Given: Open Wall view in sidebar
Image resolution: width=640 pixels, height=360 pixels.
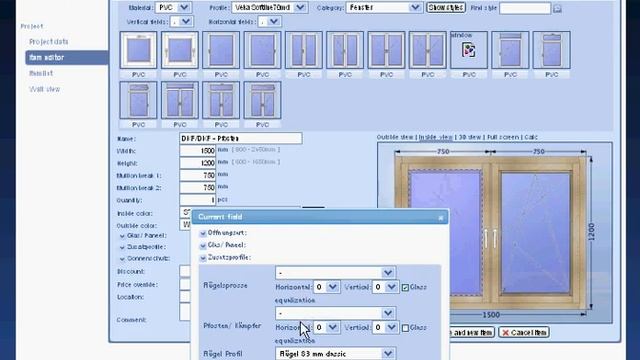Looking at the screenshot, I should (x=44, y=89).
